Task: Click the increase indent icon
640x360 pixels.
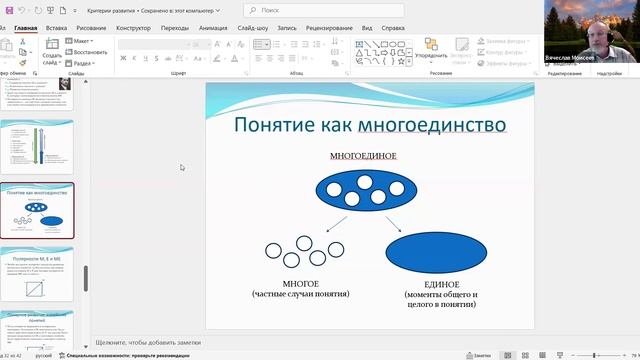Action: [305, 44]
